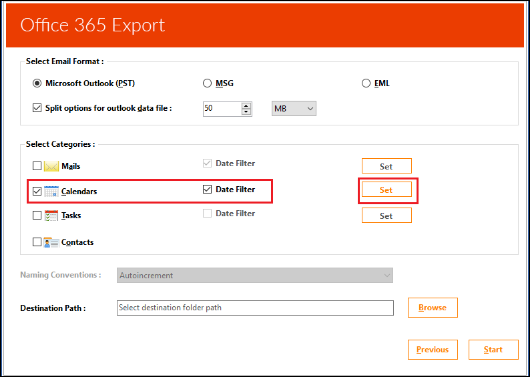530x377 pixels.
Task: Select Microsoft Outlook (PST) format
Action: click(x=37, y=83)
